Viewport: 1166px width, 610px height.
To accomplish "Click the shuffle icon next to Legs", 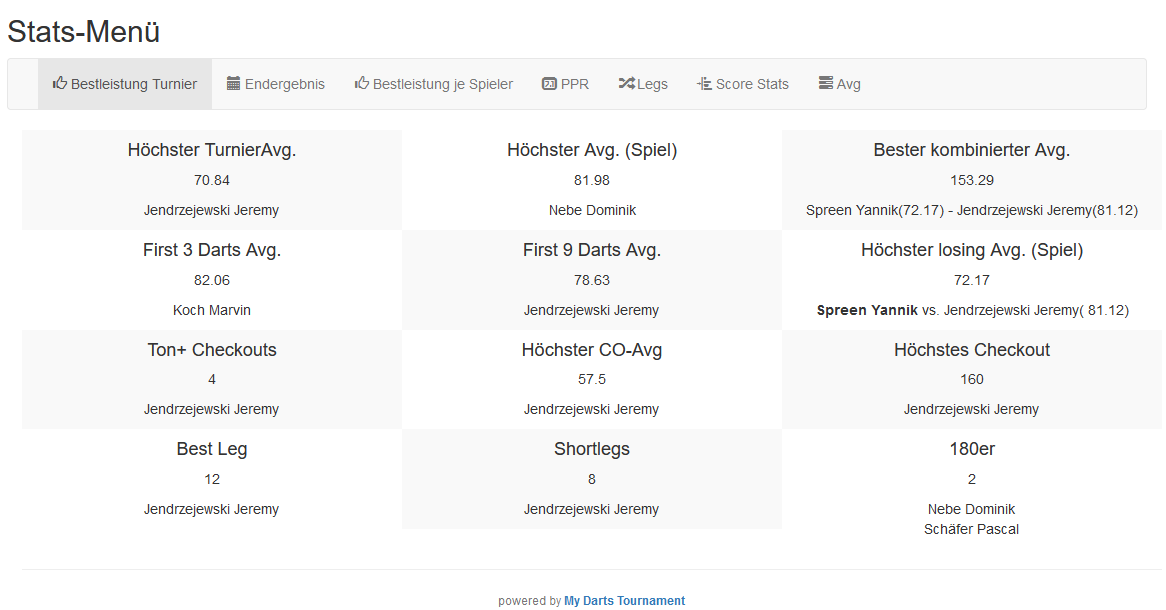I will click(626, 84).
